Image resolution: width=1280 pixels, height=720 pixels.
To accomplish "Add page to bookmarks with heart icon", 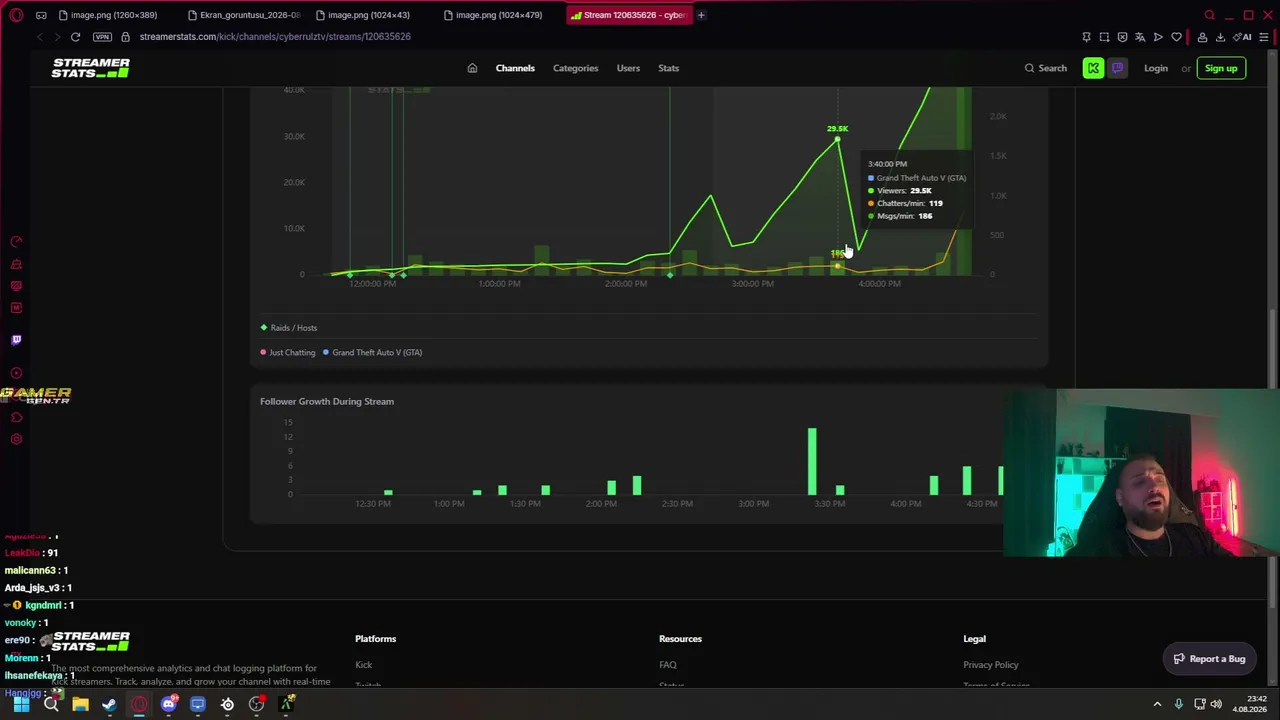I will coord(1176,37).
